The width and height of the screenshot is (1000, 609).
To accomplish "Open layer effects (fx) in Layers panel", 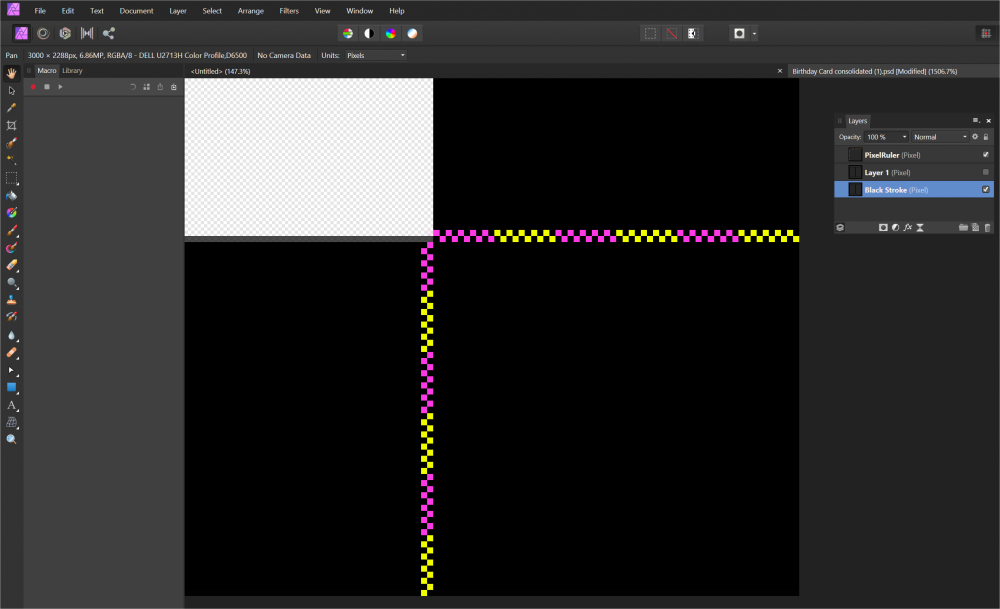I will 907,228.
